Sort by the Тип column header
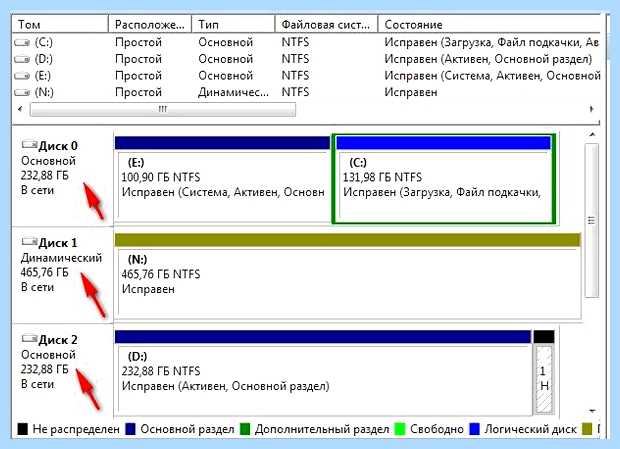The image size is (620, 449). coord(233,25)
